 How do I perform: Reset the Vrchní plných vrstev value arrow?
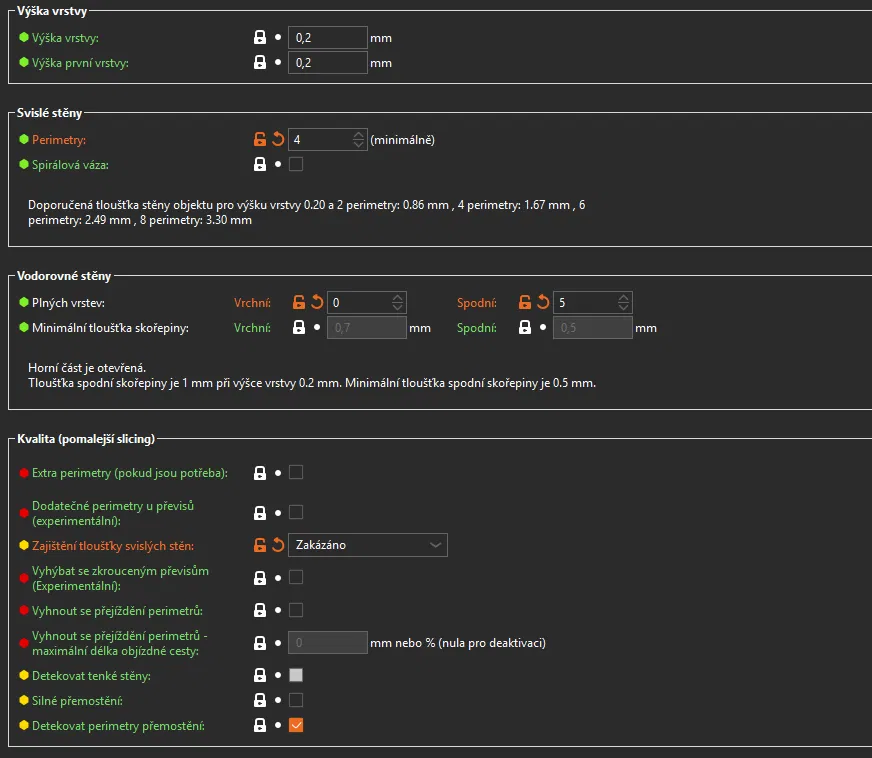pos(316,302)
